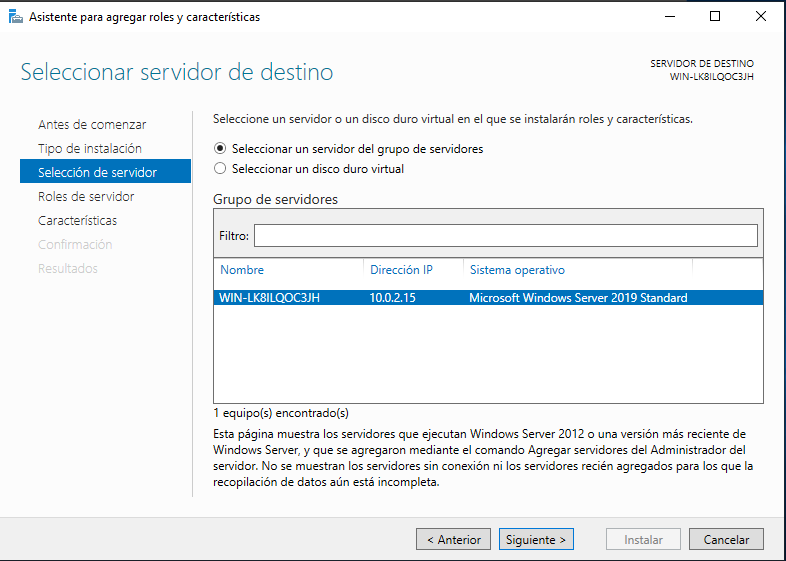The height and width of the screenshot is (561, 786).
Task: Sort by Sistema operativo column header
Action: coord(517,270)
